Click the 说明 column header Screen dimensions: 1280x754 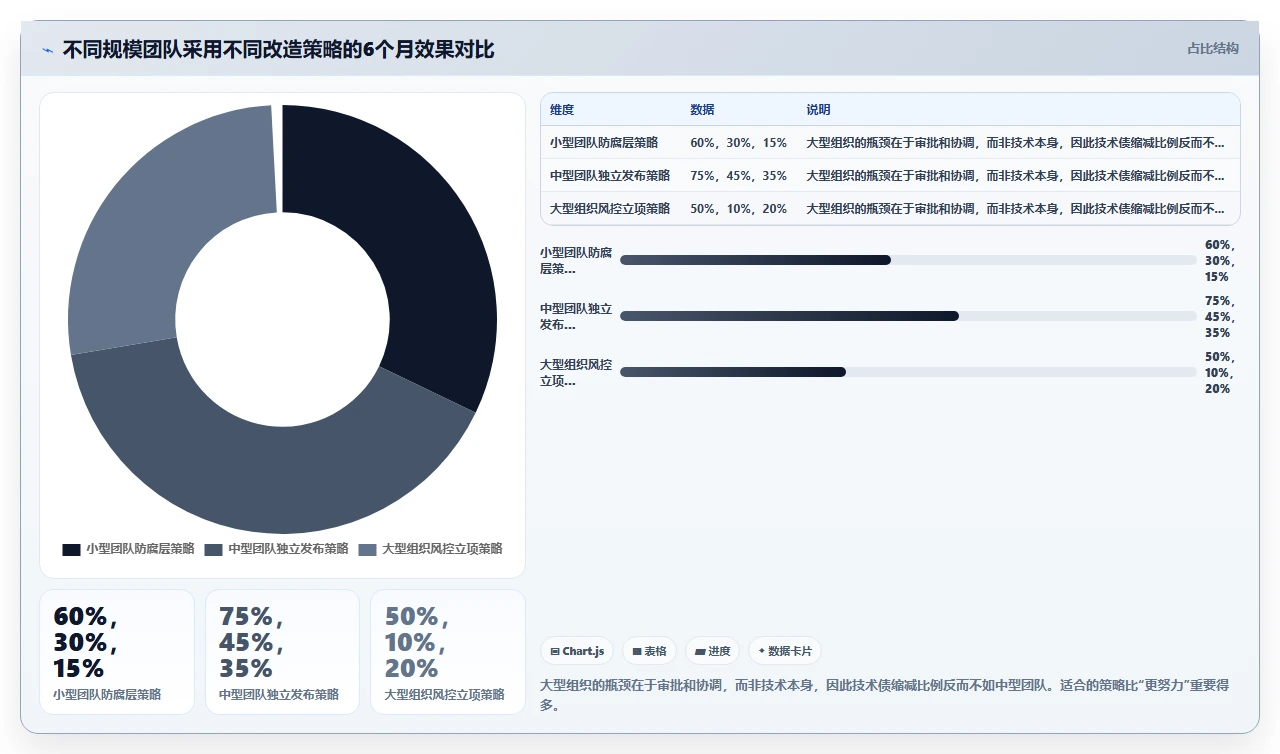[818, 110]
